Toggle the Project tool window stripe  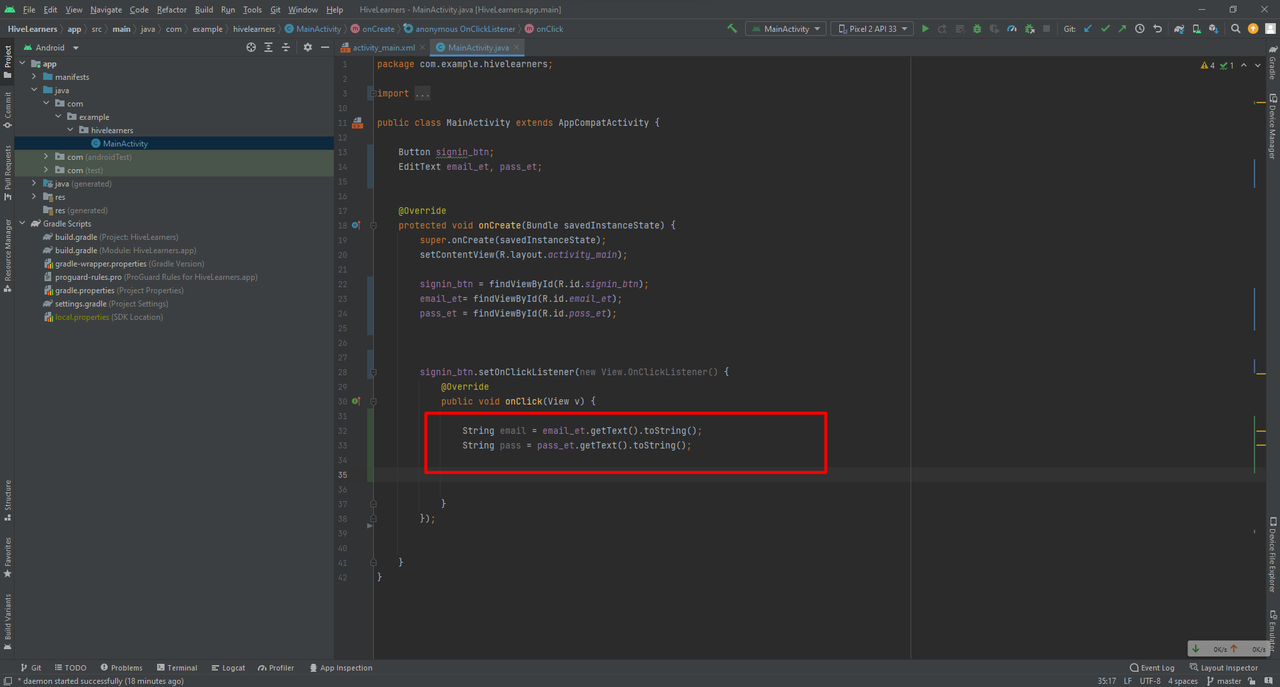point(8,63)
